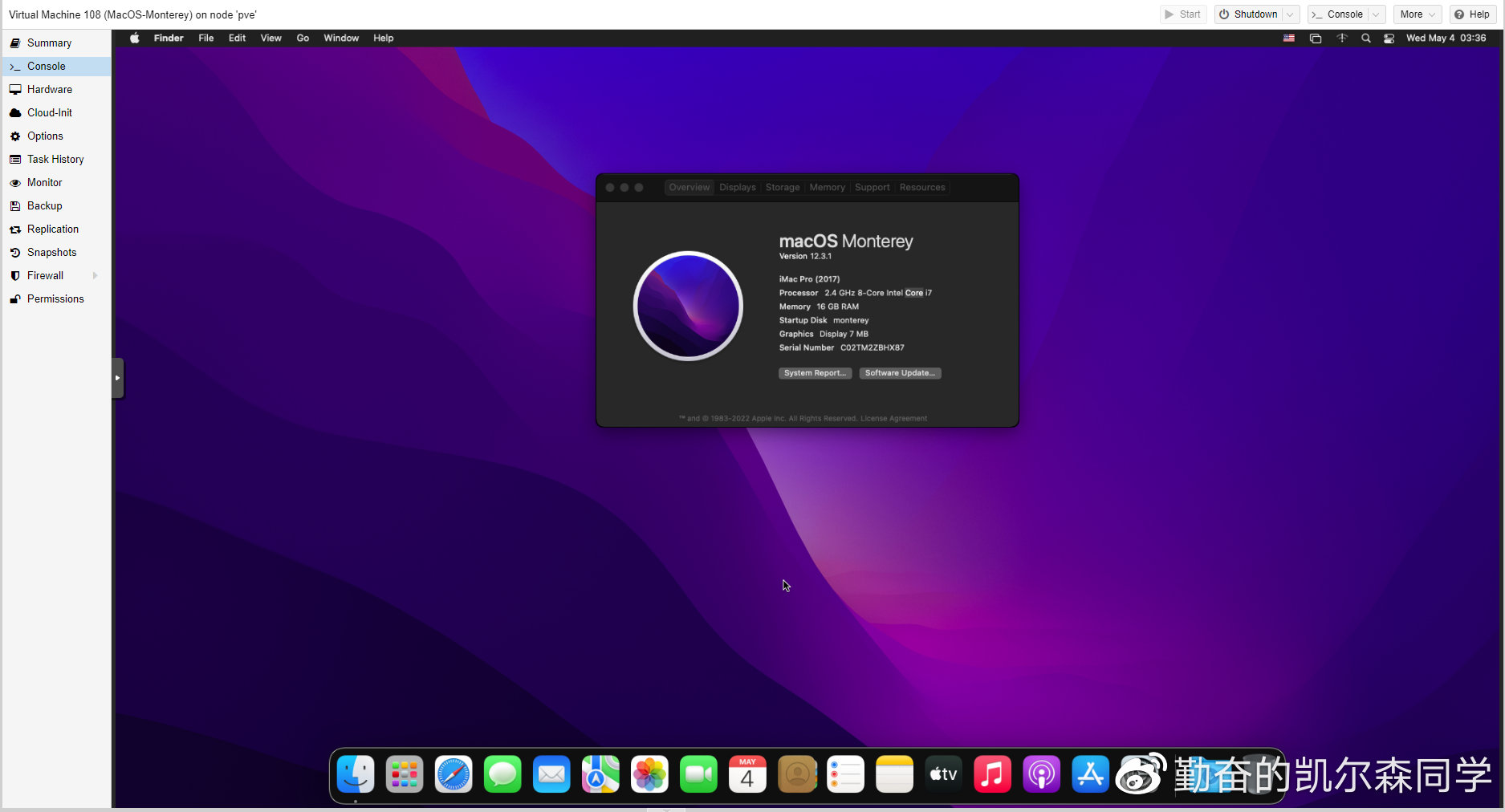
Task: Click the 'Version 12.3.1' text
Action: pyautogui.click(x=805, y=256)
